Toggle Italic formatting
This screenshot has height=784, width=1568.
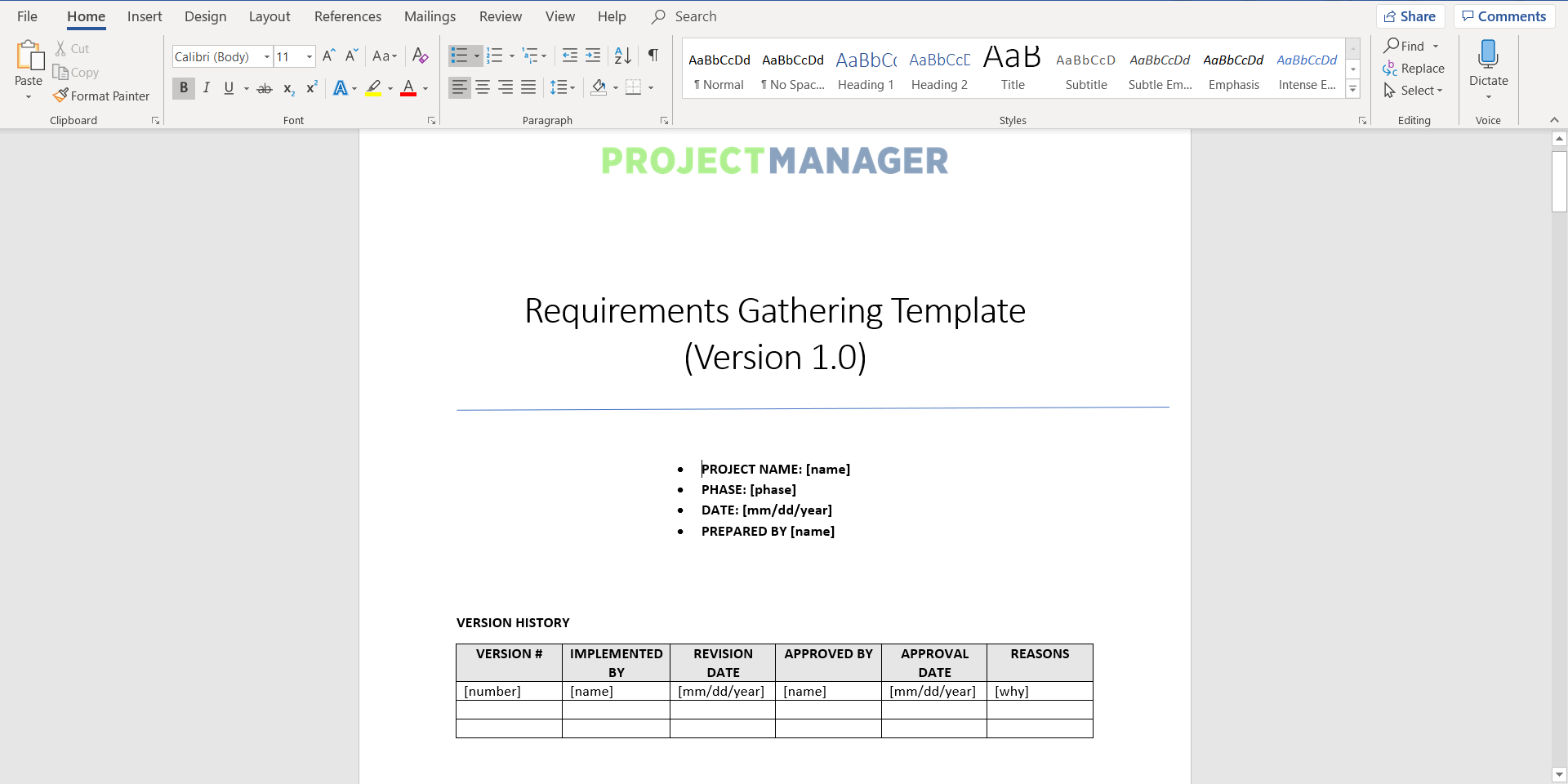[206, 88]
